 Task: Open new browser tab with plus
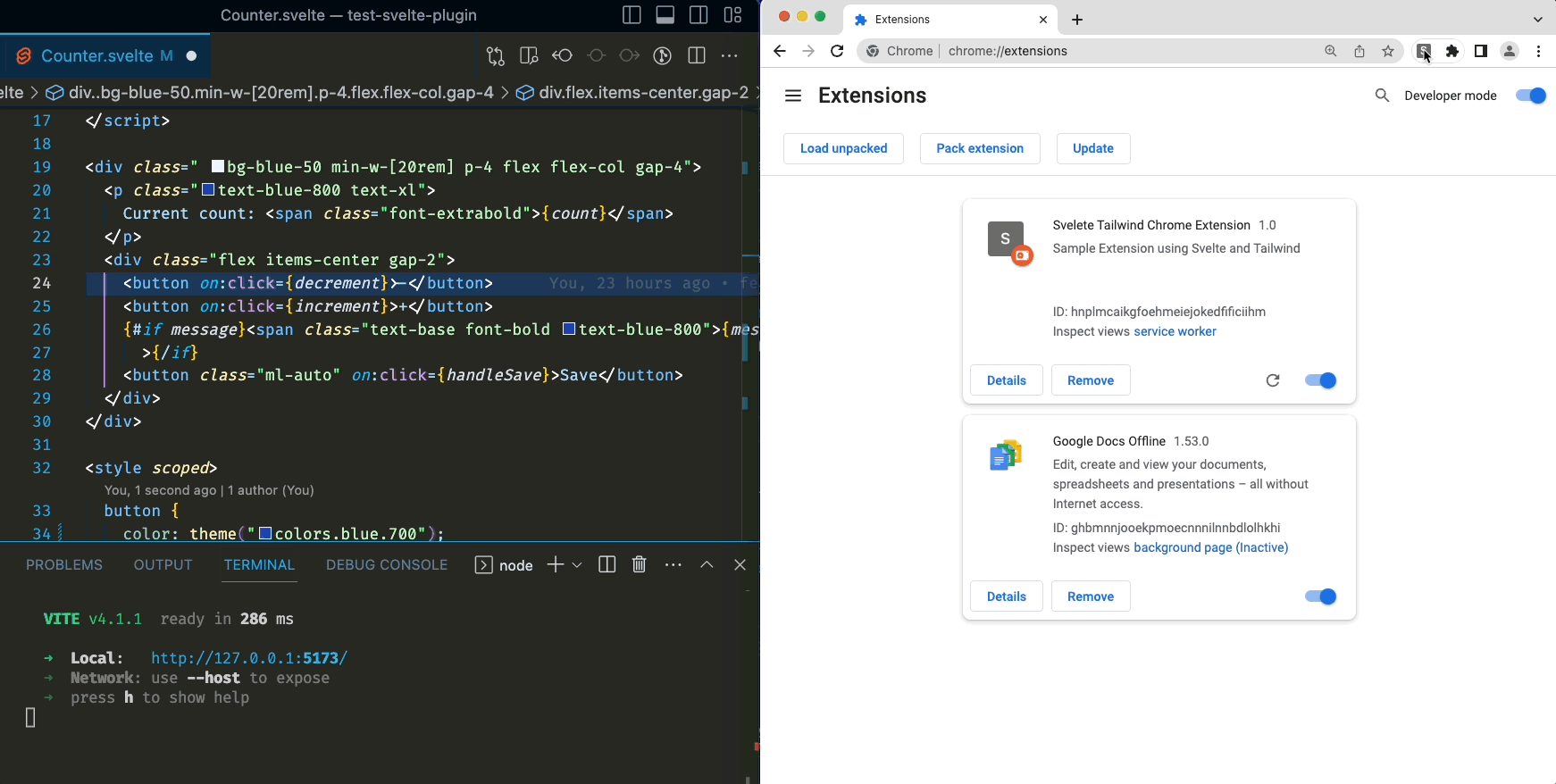click(1077, 20)
